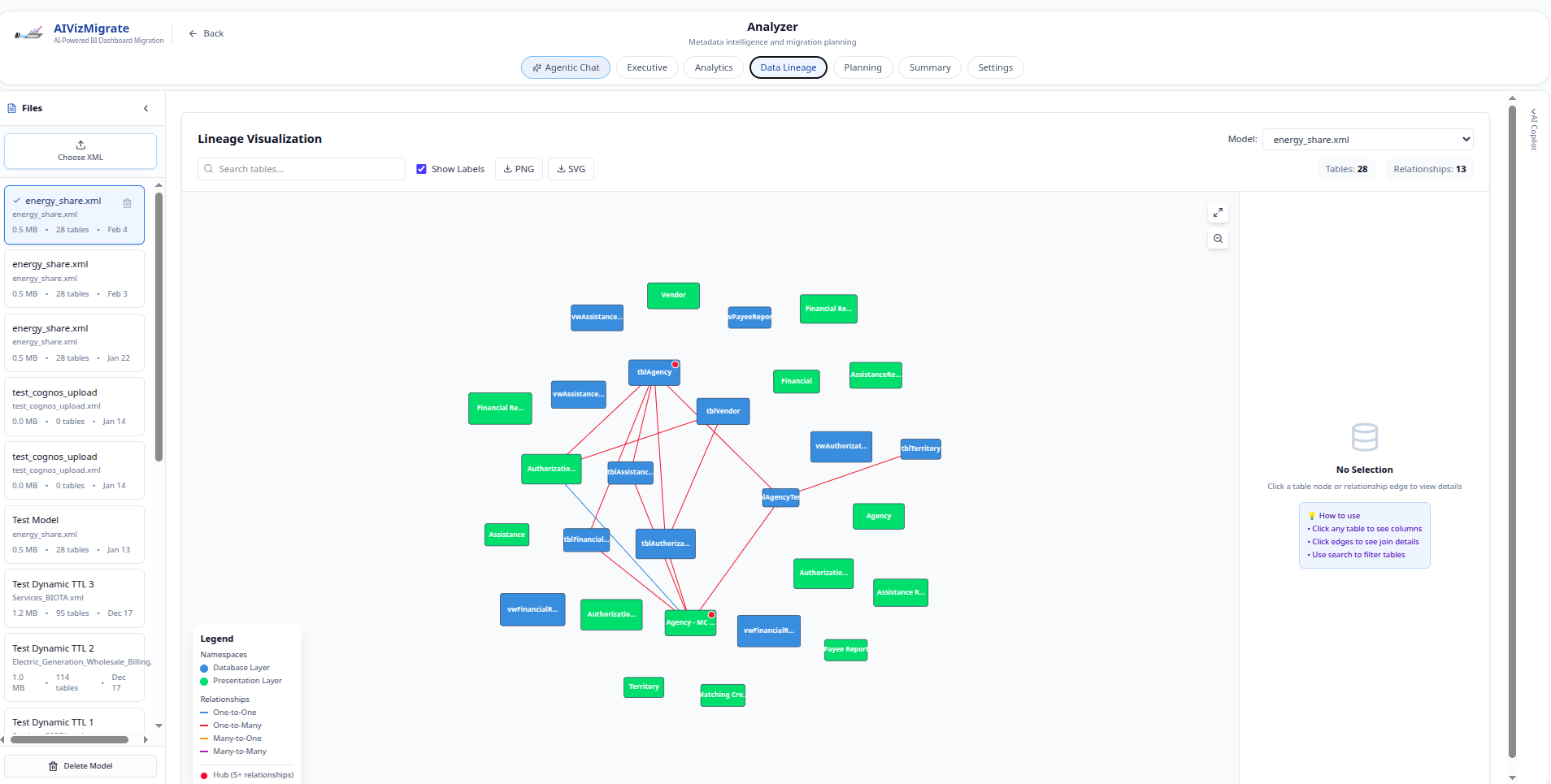The width and height of the screenshot is (1551, 784).
Task: Switch to the Analytics tab
Action: (714, 67)
